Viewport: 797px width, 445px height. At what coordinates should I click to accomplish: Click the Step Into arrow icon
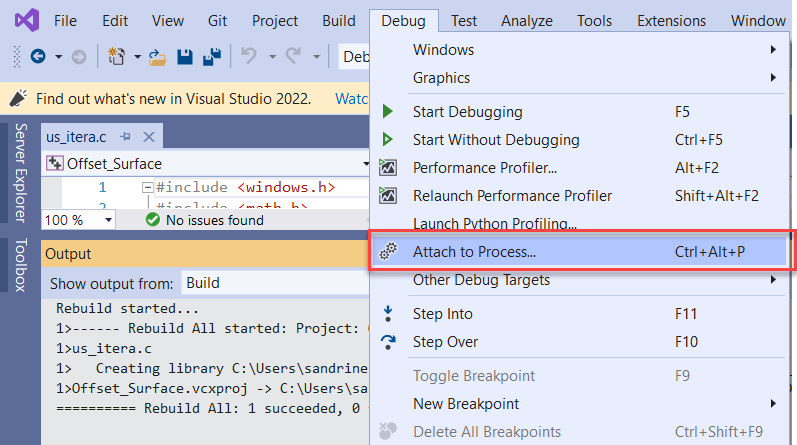388,314
